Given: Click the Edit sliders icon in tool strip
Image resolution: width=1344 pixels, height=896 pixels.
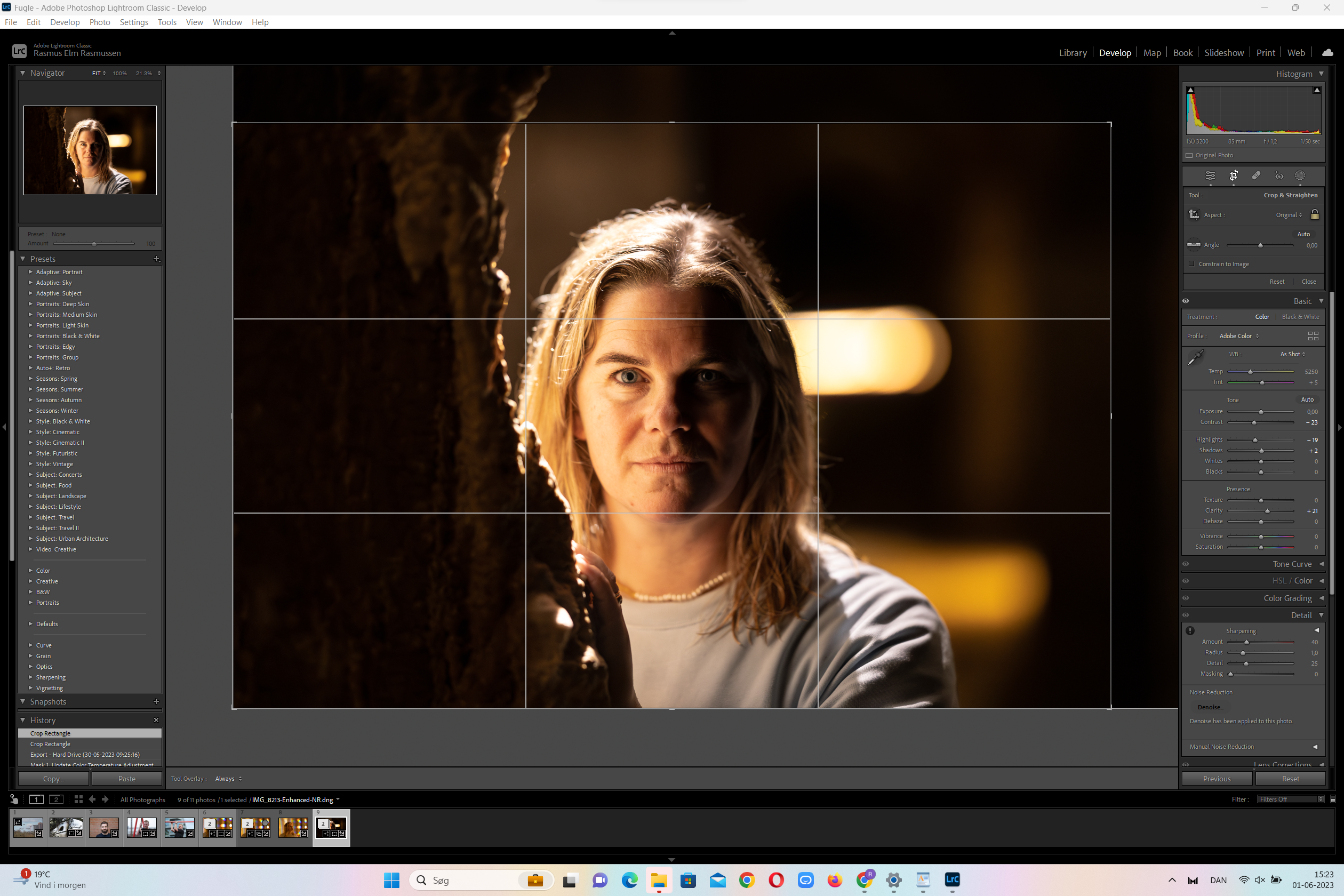Looking at the screenshot, I should coord(1210,175).
